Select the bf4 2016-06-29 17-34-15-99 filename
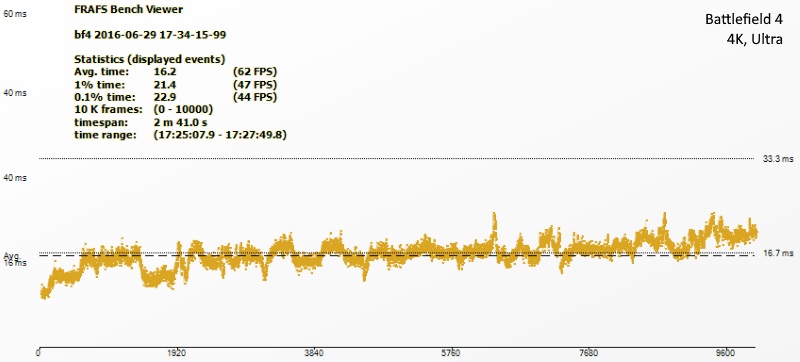 [x=151, y=35]
